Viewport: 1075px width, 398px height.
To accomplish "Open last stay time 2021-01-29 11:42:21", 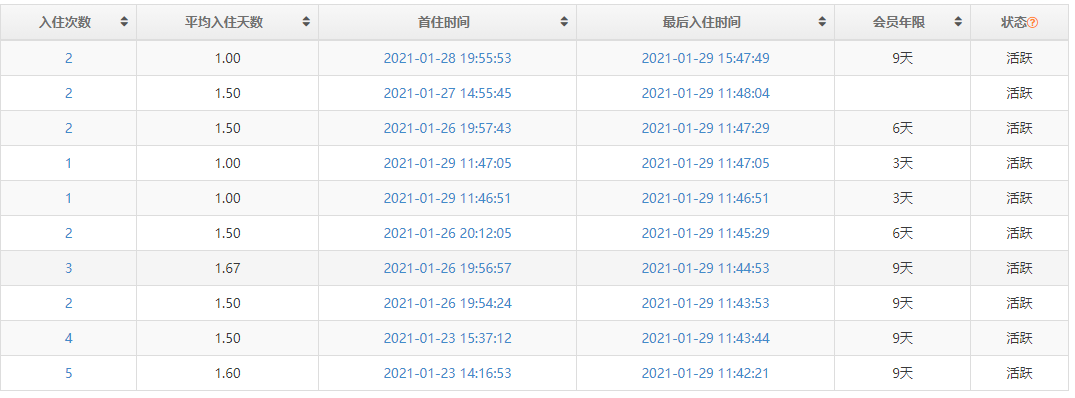I will tap(705, 373).
